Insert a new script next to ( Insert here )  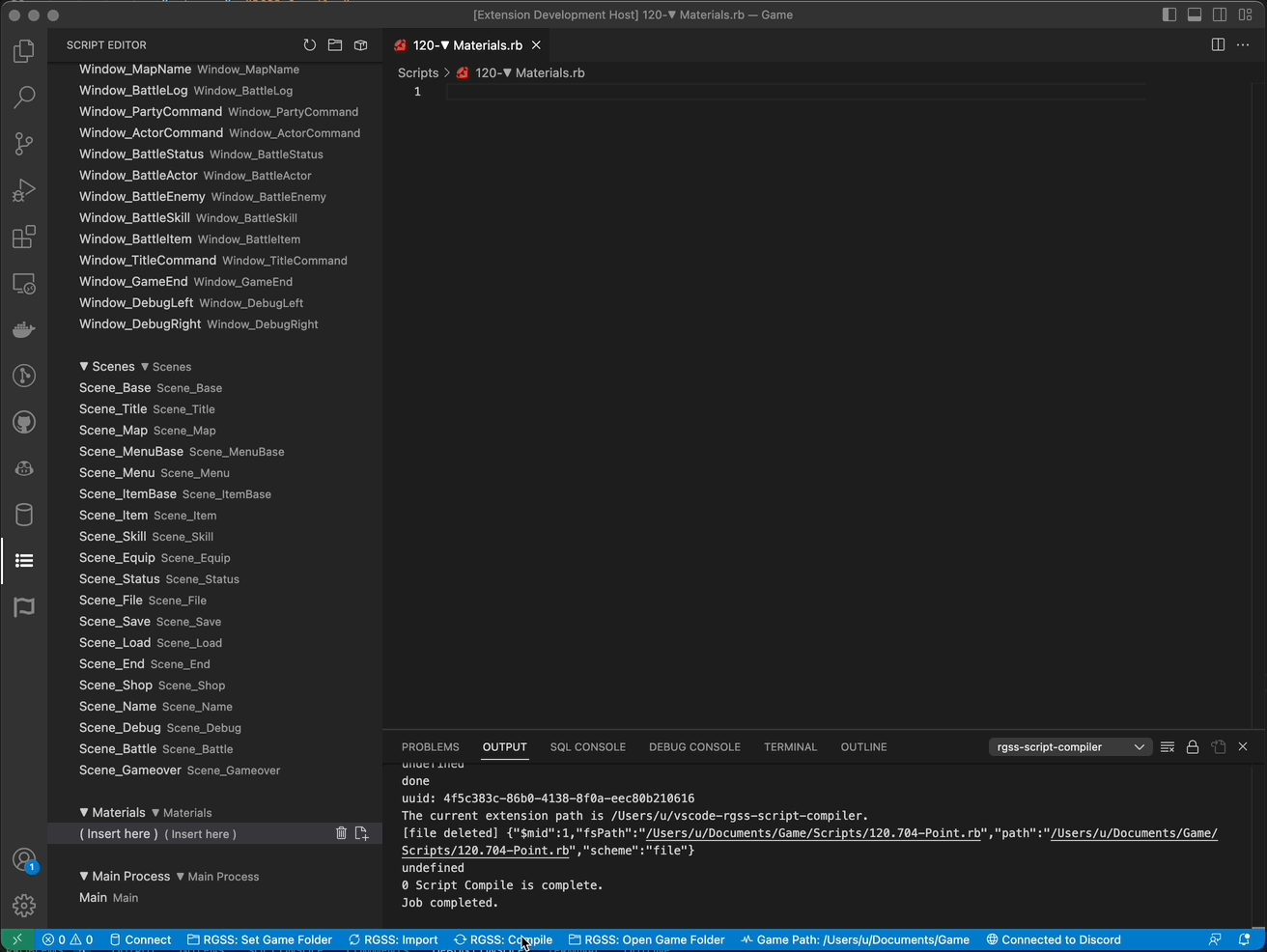coord(362,832)
